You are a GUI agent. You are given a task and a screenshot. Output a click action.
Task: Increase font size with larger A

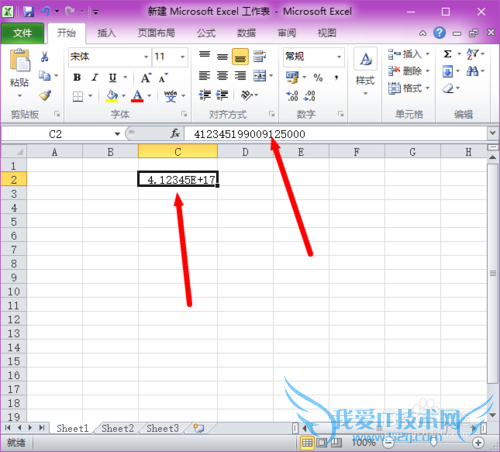click(146, 78)
